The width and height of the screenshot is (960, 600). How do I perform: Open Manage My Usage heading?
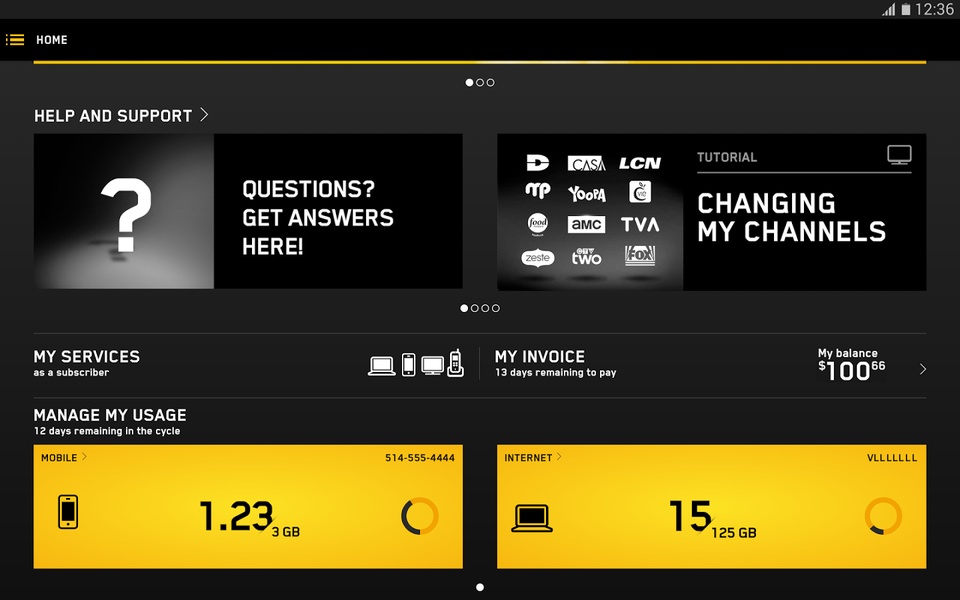[110, 415]
